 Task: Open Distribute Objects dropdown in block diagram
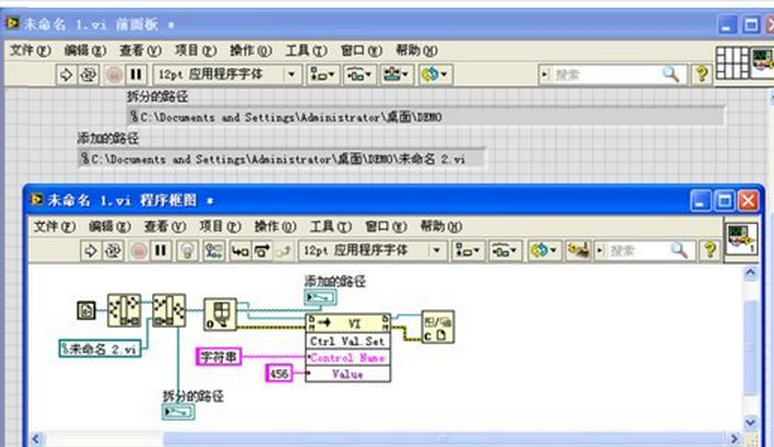tap(505, 251)
